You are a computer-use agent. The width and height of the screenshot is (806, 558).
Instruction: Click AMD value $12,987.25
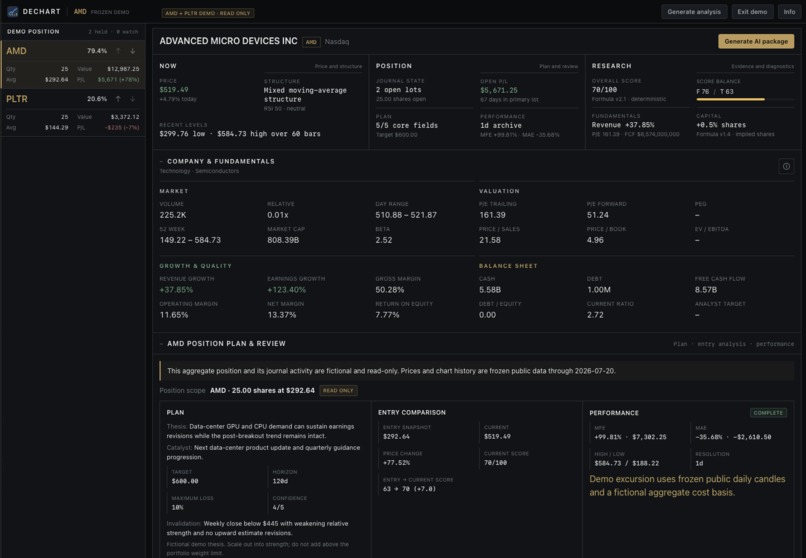123,69
